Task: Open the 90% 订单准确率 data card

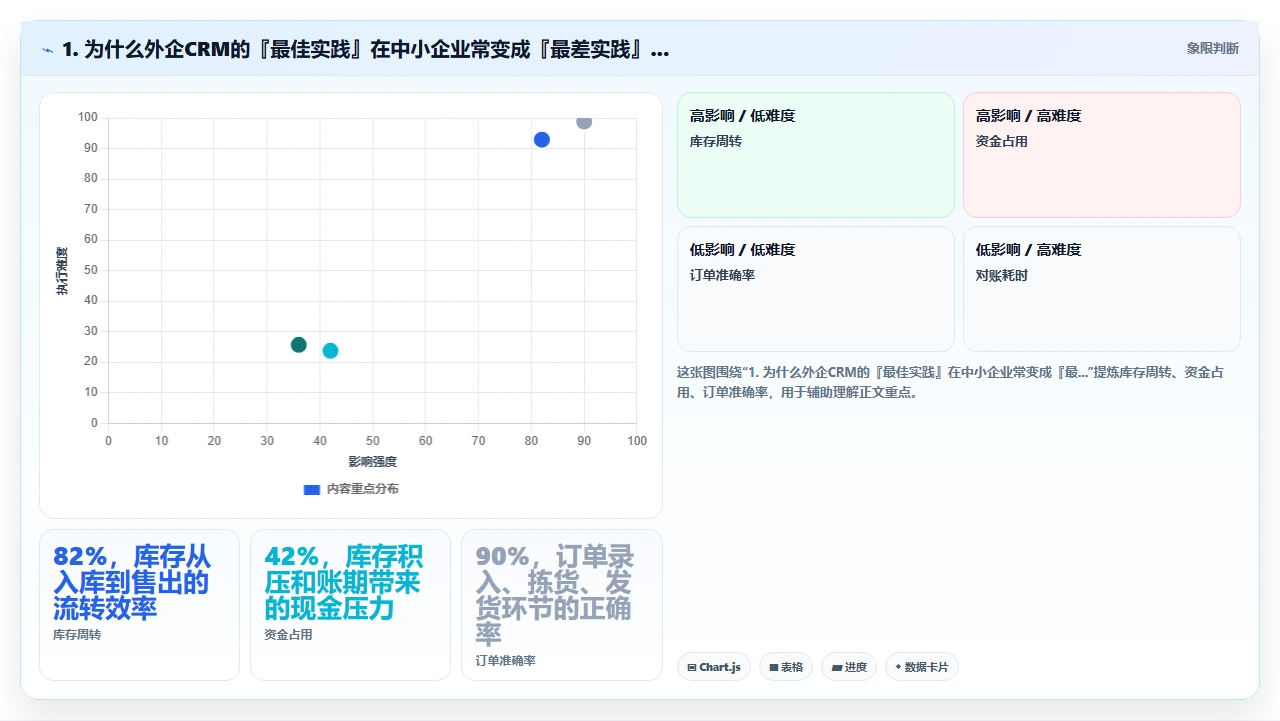Action: [562, 605]
